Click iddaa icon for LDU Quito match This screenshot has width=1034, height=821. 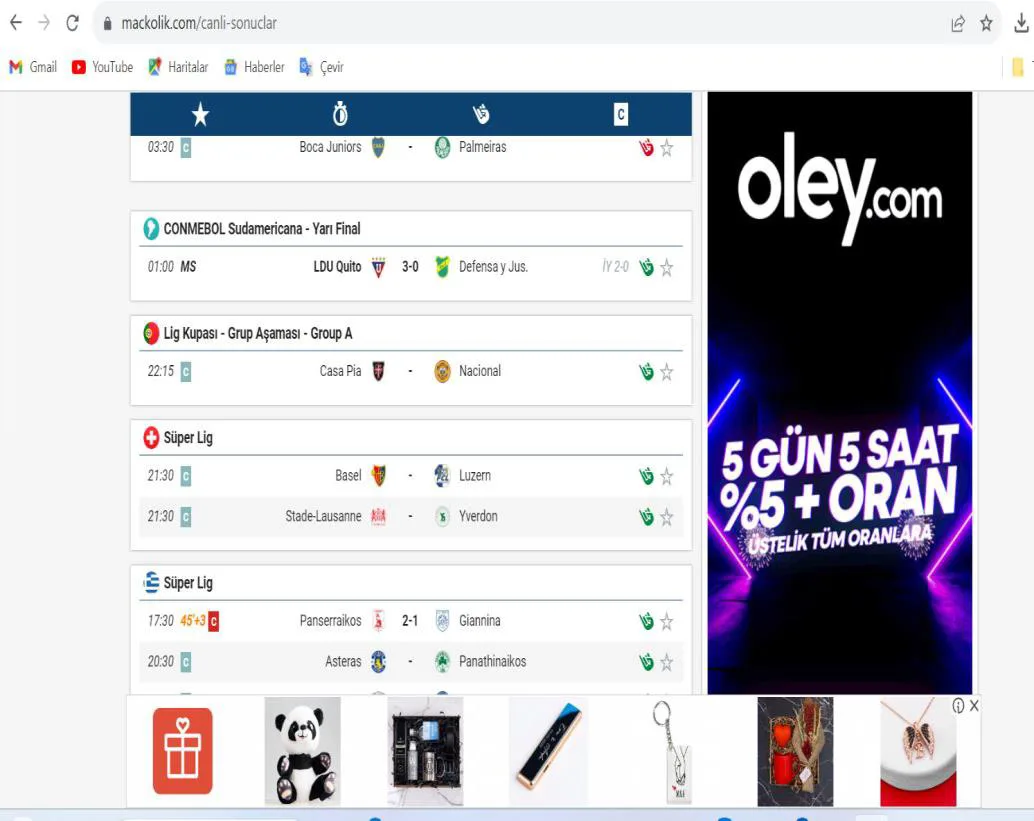pos(646,267)
